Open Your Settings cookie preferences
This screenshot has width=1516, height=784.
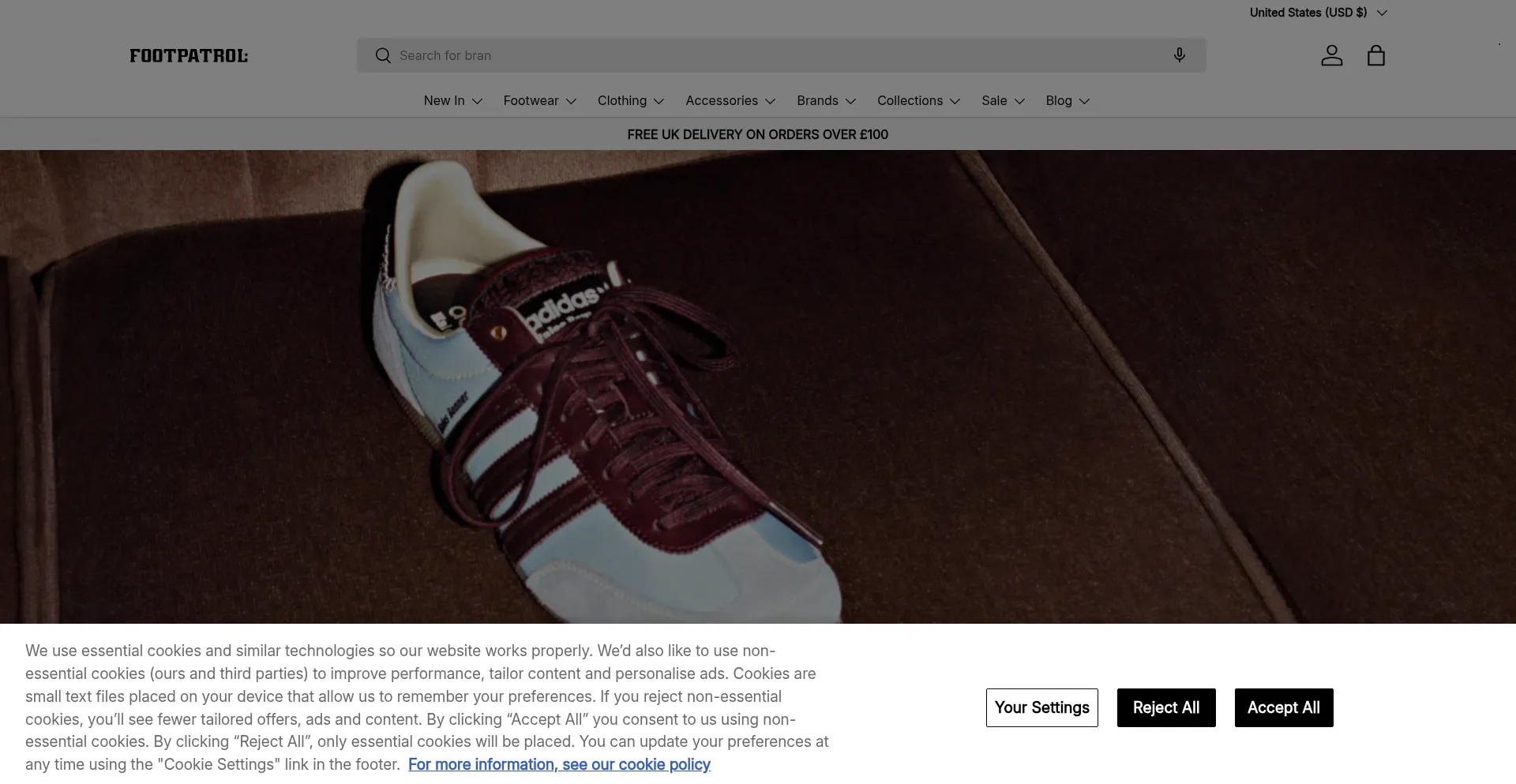point(1041,707)
